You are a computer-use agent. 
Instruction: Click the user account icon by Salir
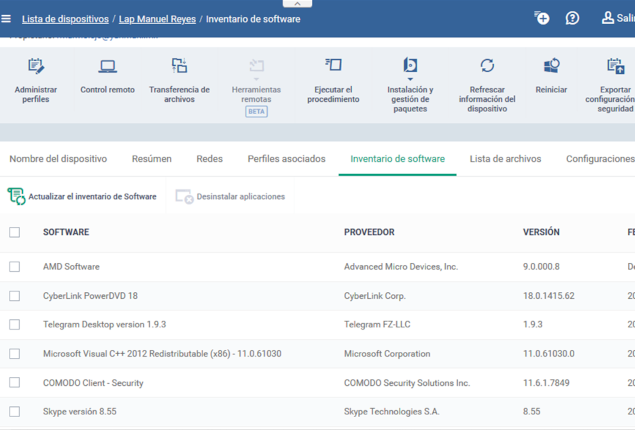click(607, 18)
